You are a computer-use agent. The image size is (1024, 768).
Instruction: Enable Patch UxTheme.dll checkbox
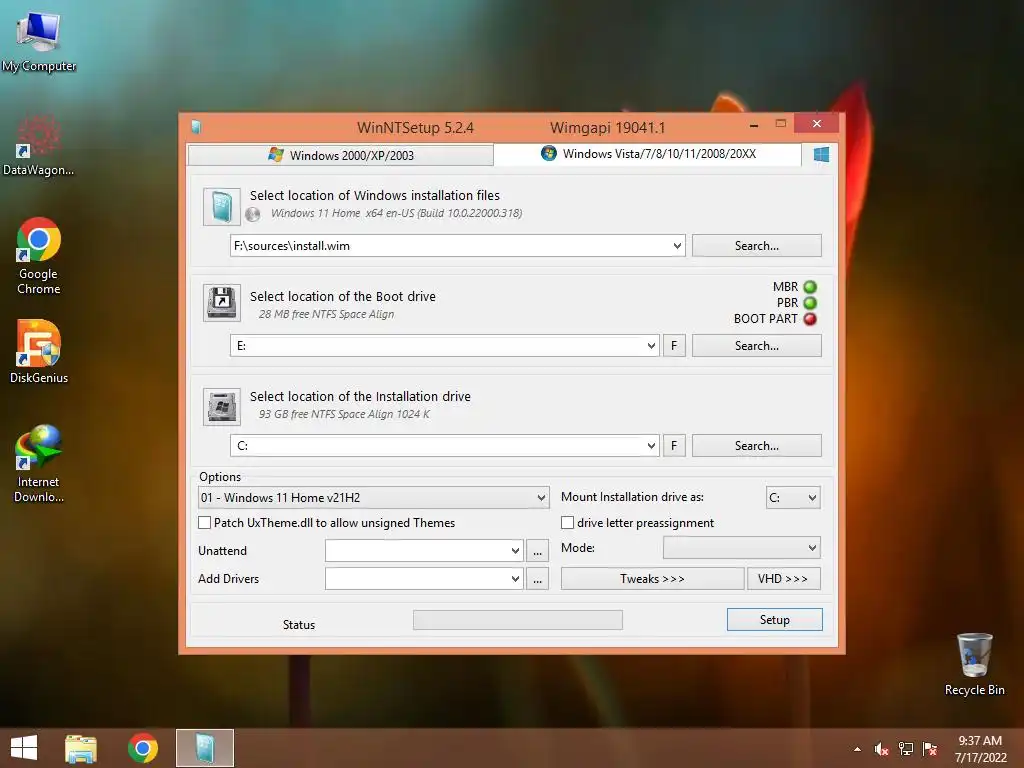[x=204, y=522]
